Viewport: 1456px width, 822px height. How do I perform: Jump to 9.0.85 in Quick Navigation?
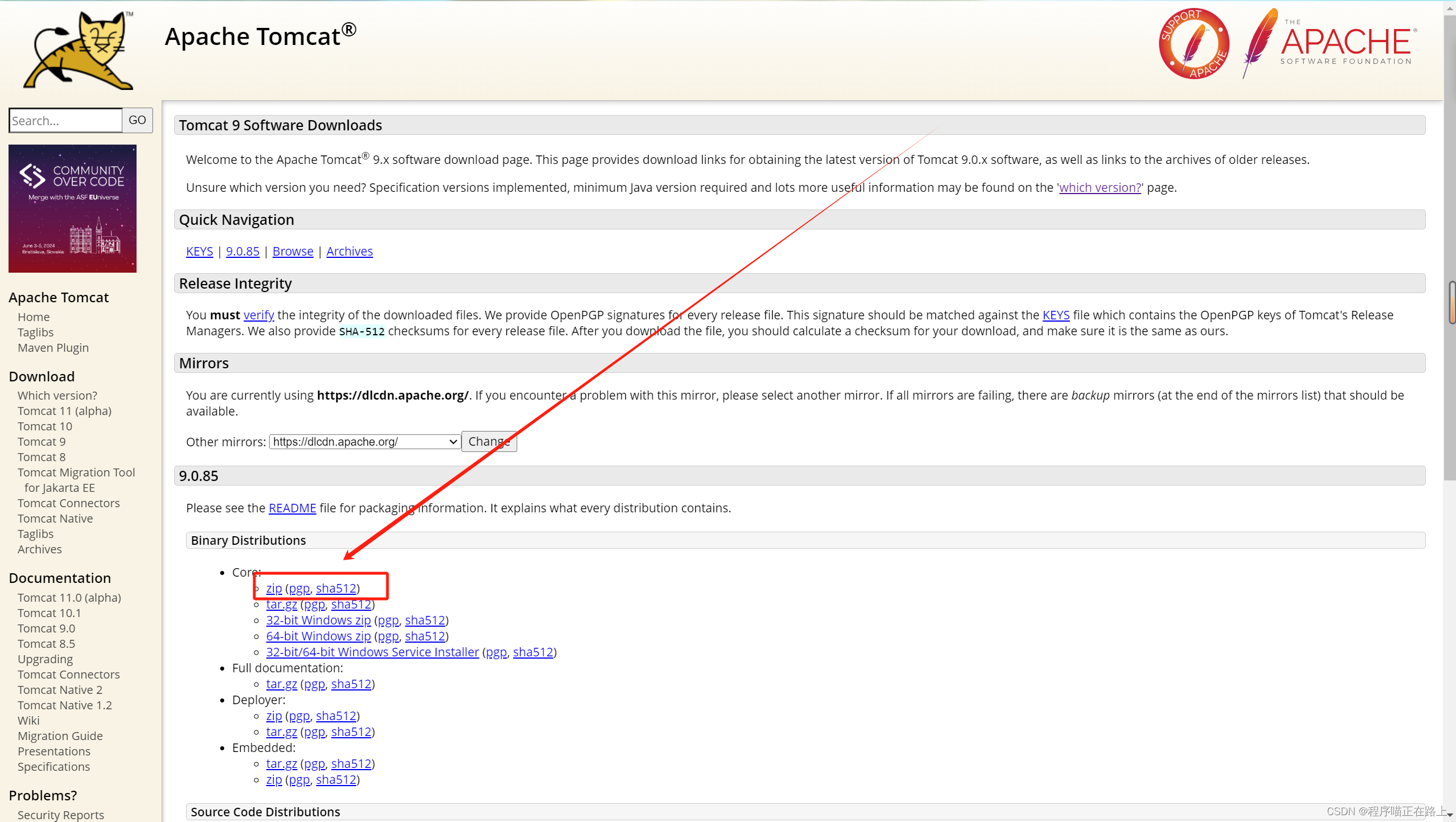242,252
